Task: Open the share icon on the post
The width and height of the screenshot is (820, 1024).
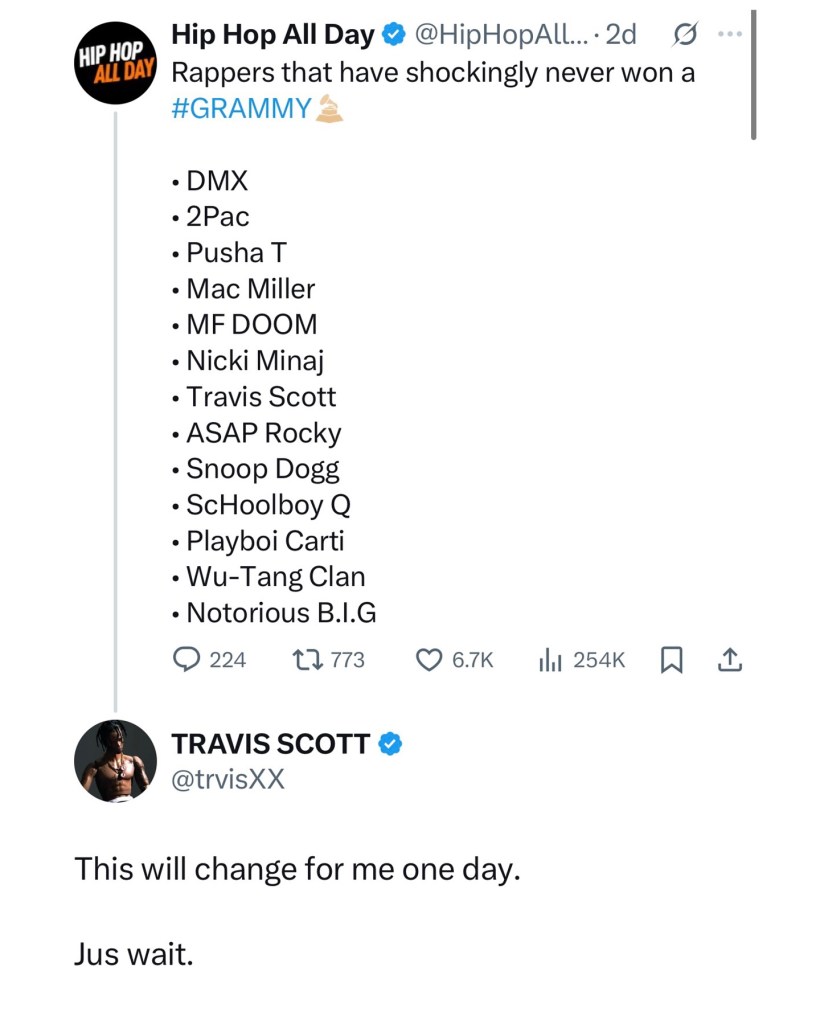Action: pos(730,659)
